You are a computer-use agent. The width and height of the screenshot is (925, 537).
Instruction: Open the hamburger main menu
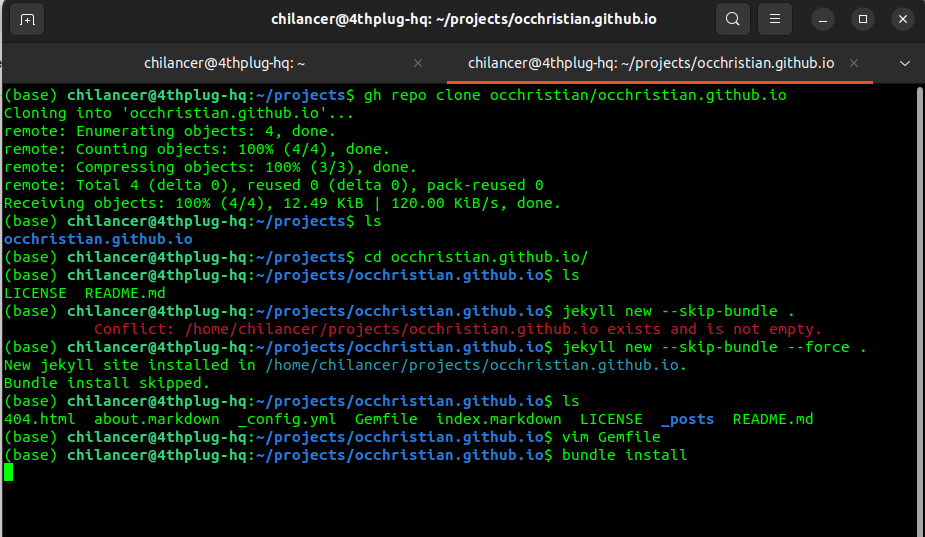[x=775, y=19]
